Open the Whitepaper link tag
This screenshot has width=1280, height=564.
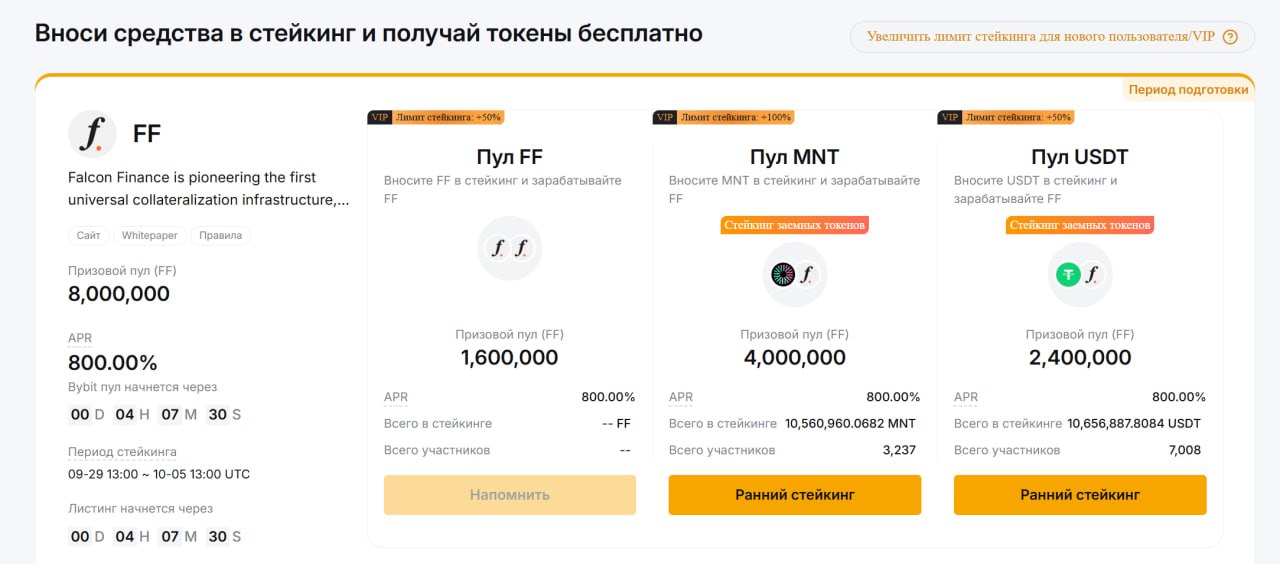pos(149,236)
